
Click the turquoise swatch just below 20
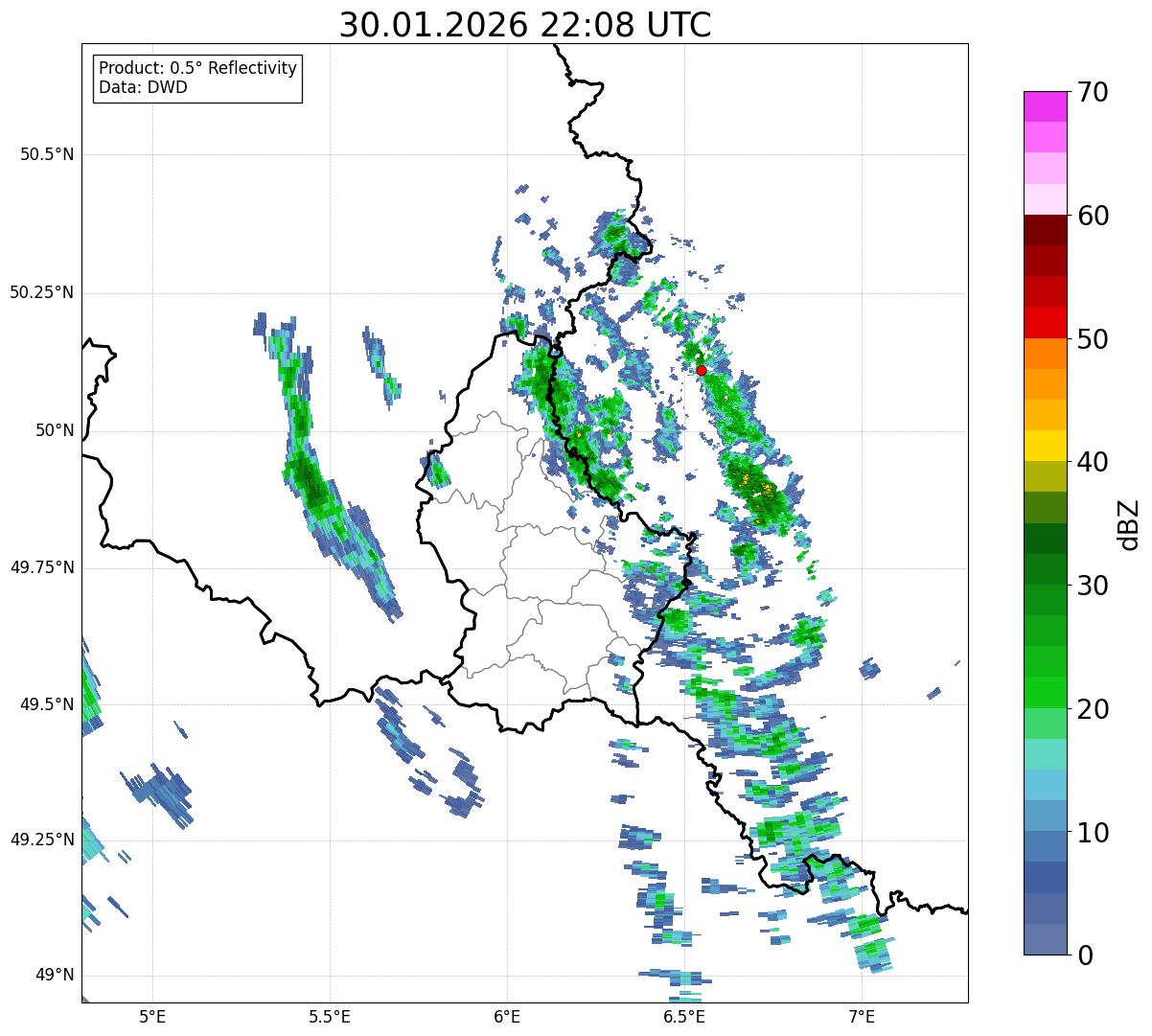[x=1046, y=754]
